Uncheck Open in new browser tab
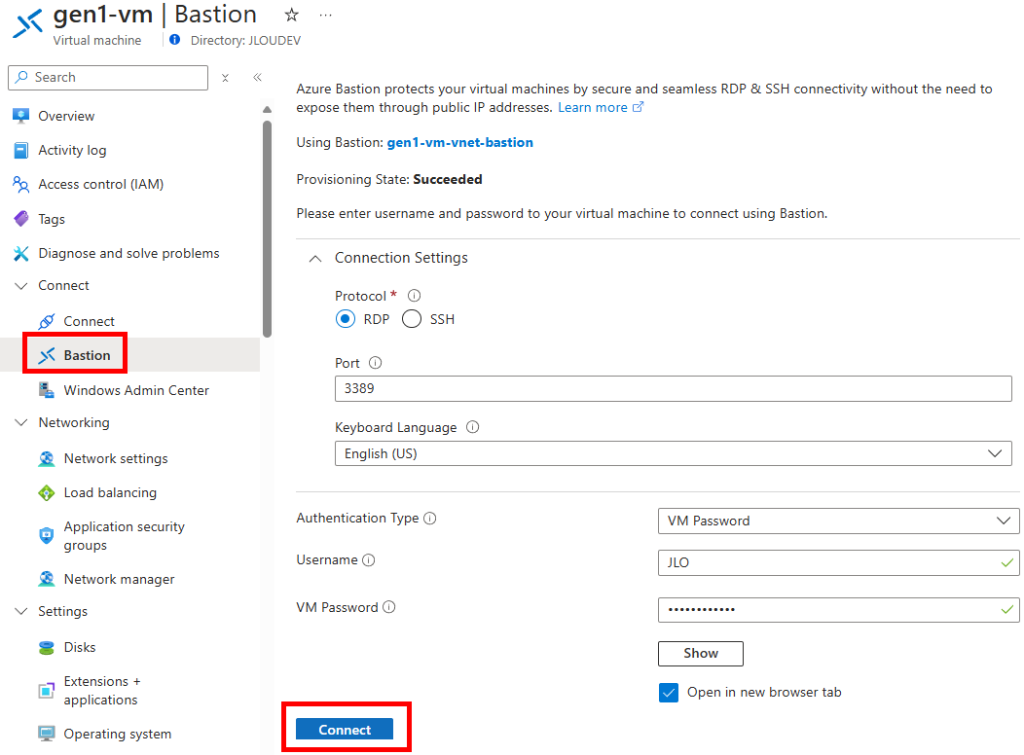The width and height of the screenshot is (1024, 755). click(x=668, y=692)
